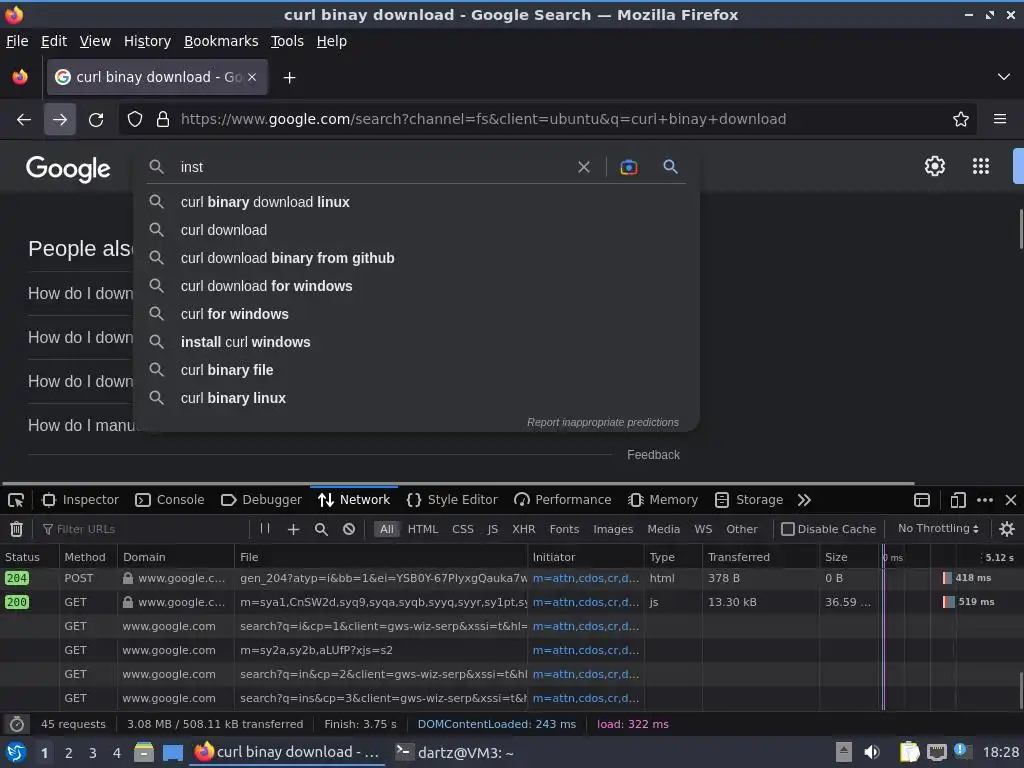Select the curl binary linux suggestion
This screenshot has height=768, width=1024.
coord(417,399)
